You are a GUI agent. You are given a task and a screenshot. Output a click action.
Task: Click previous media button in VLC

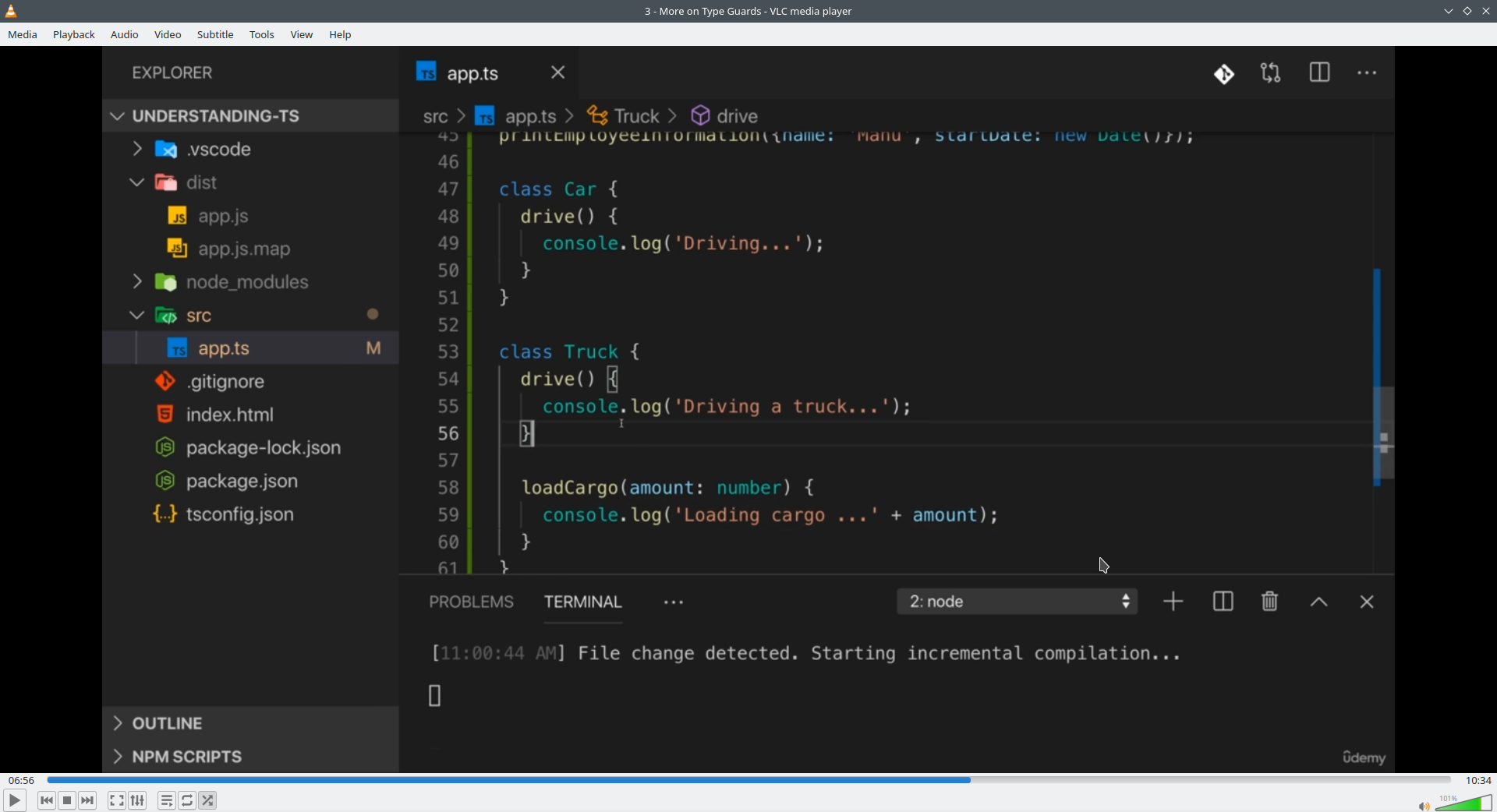47,800
